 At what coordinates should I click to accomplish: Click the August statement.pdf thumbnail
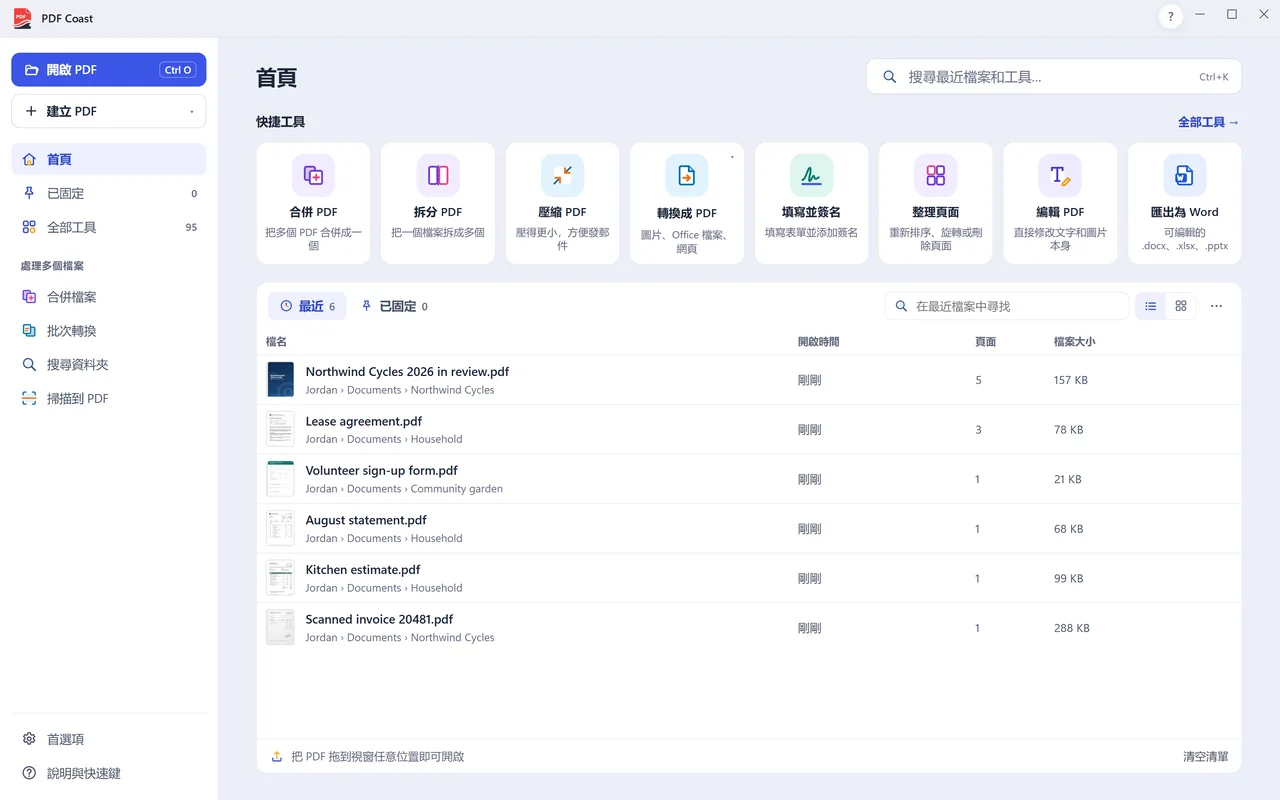[x=280, y=529]
